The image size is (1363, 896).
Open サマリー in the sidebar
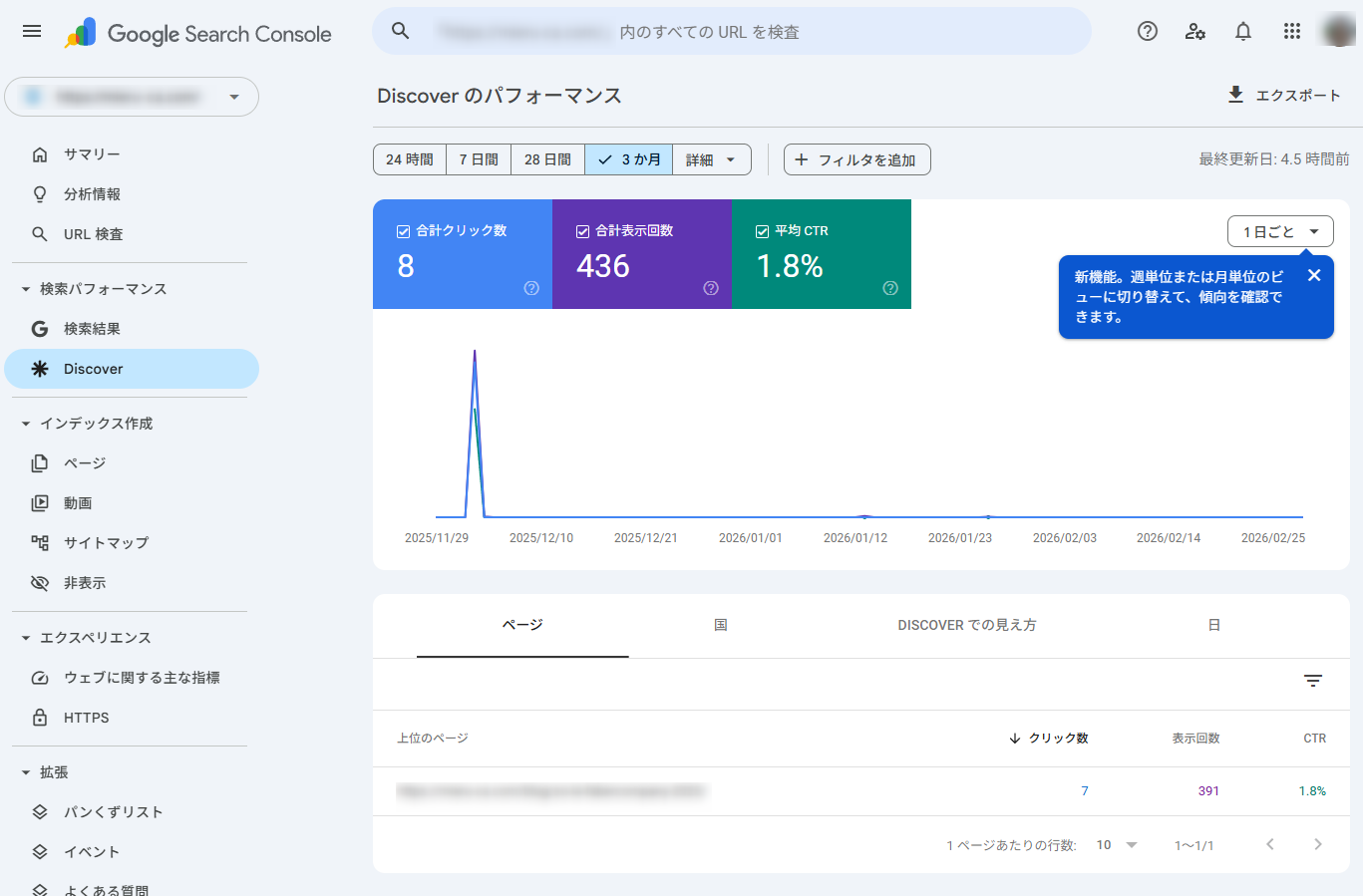[132, 154]
